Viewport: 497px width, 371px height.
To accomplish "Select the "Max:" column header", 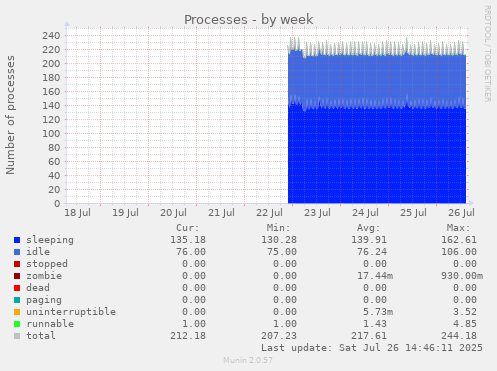I will click(459, 228).
